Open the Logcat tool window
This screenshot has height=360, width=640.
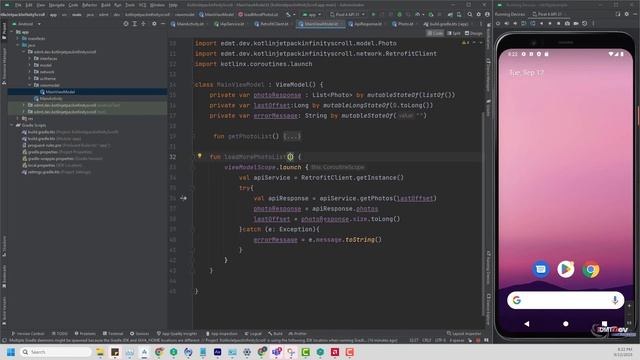click(253, 333)
